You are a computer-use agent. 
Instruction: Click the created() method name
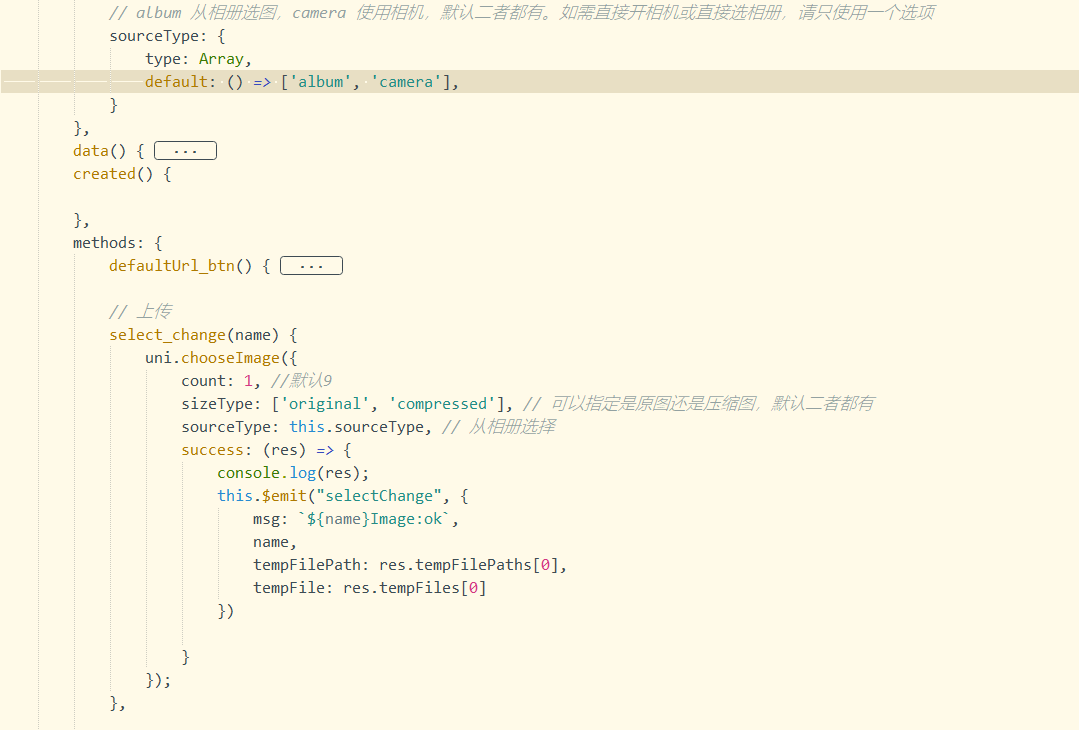coord(103,174)
